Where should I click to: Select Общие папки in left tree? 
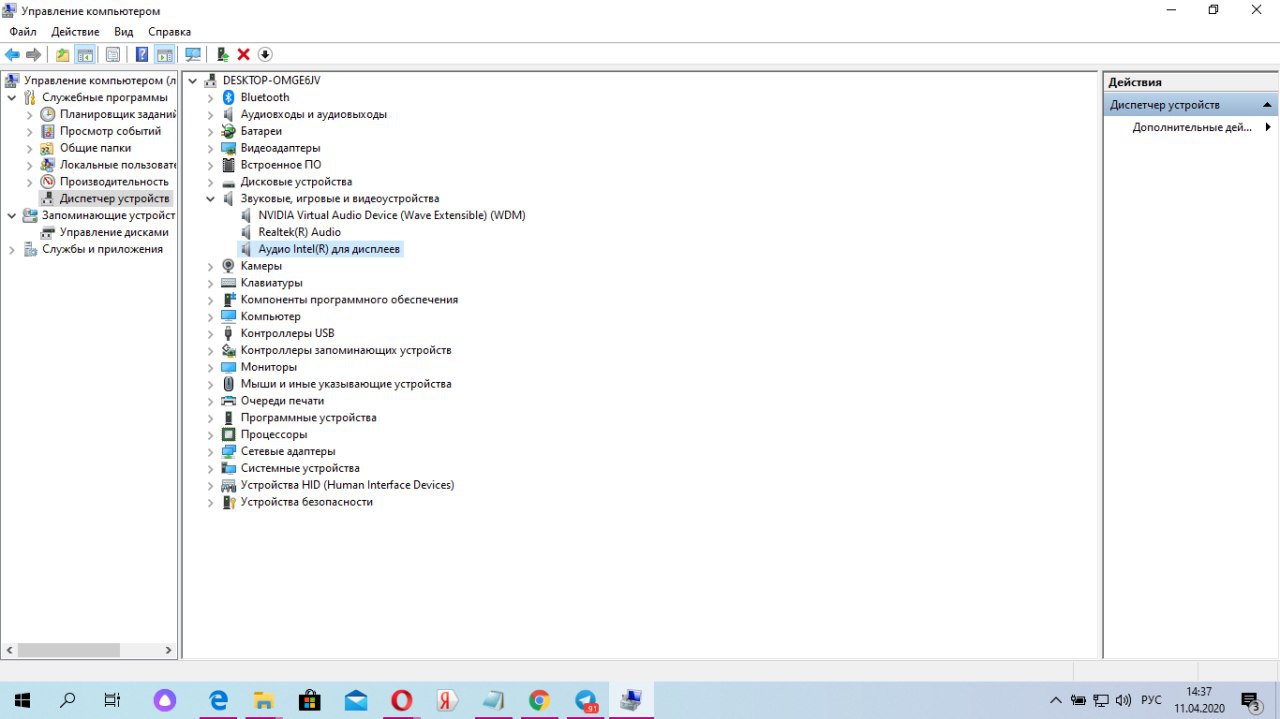(x=95, y=148)
